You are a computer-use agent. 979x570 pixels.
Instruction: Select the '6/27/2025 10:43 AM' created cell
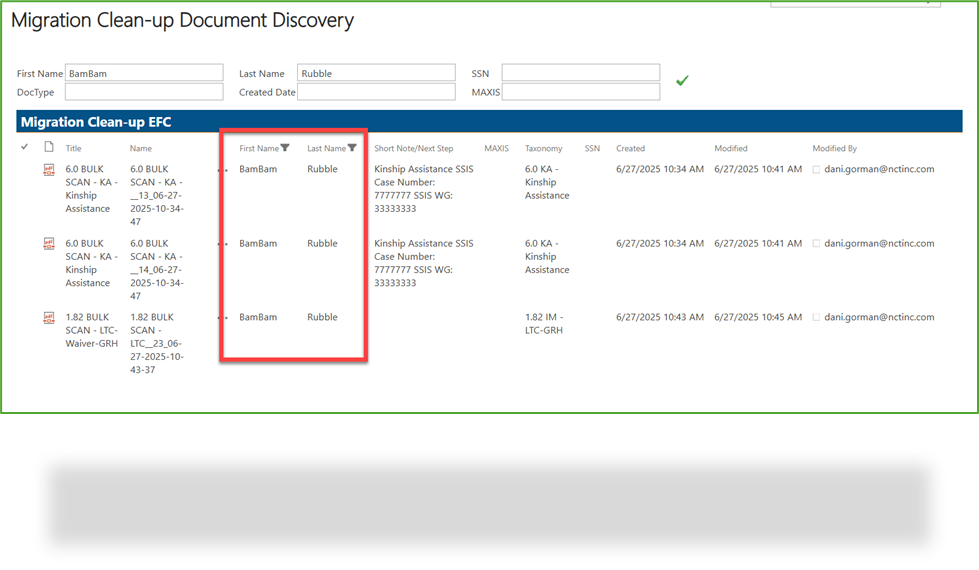(x=660, y=317)
